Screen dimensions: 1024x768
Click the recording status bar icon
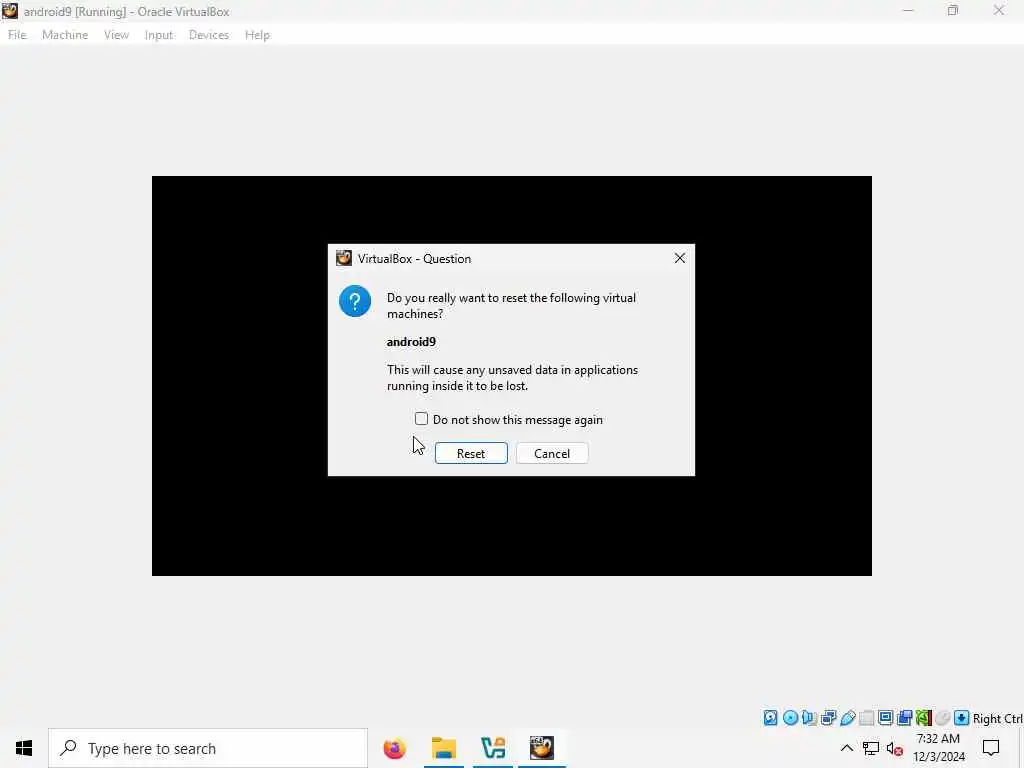pyautogui.click(x=904, y=718)
